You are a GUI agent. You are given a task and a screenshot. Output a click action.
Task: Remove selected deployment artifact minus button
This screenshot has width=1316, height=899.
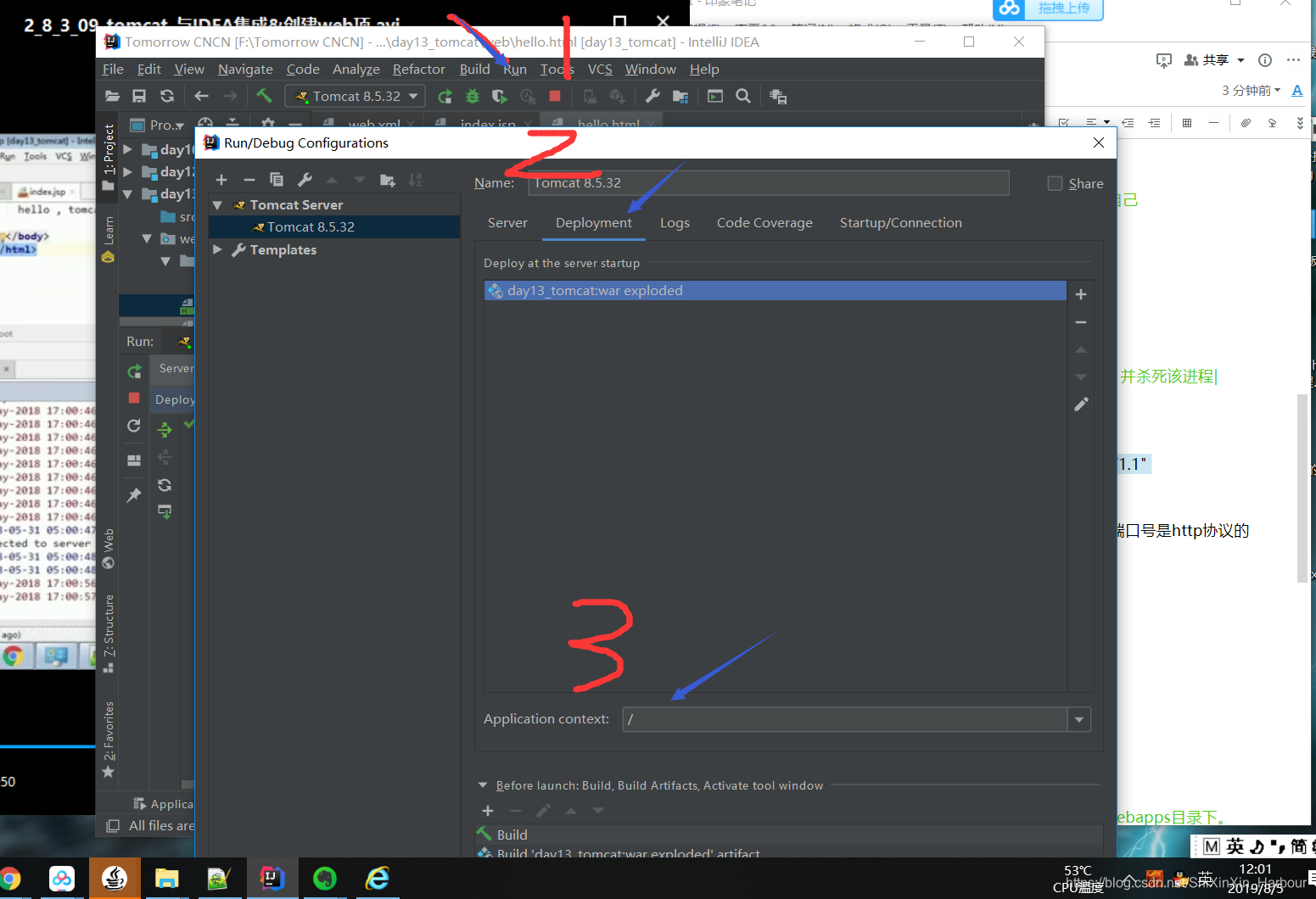(x=1081, y=322)
